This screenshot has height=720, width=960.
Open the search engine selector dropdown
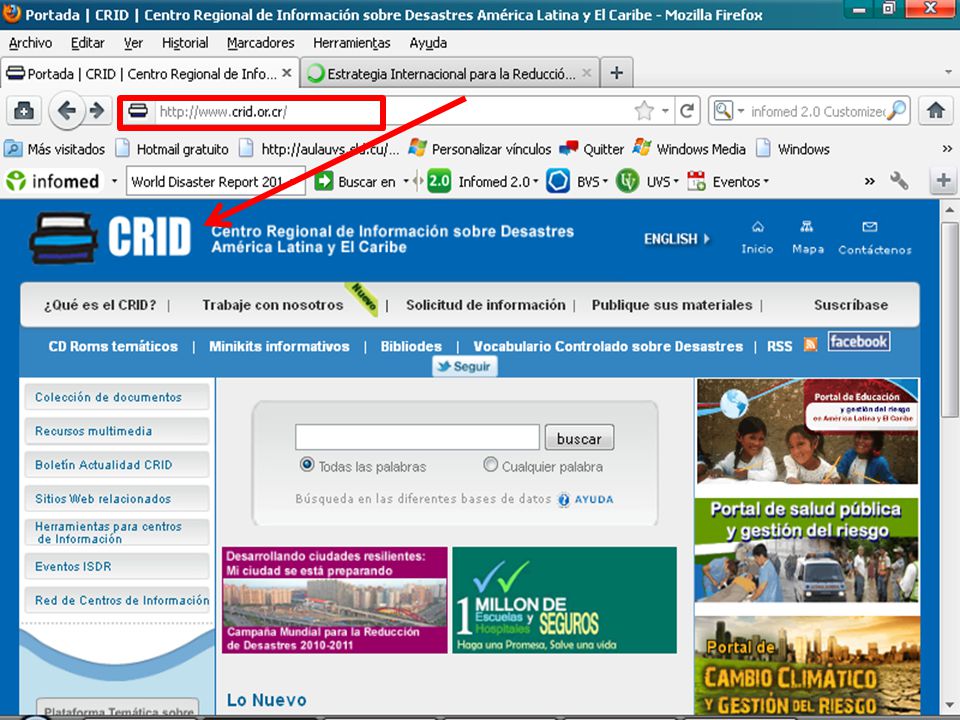coord(740,111)
